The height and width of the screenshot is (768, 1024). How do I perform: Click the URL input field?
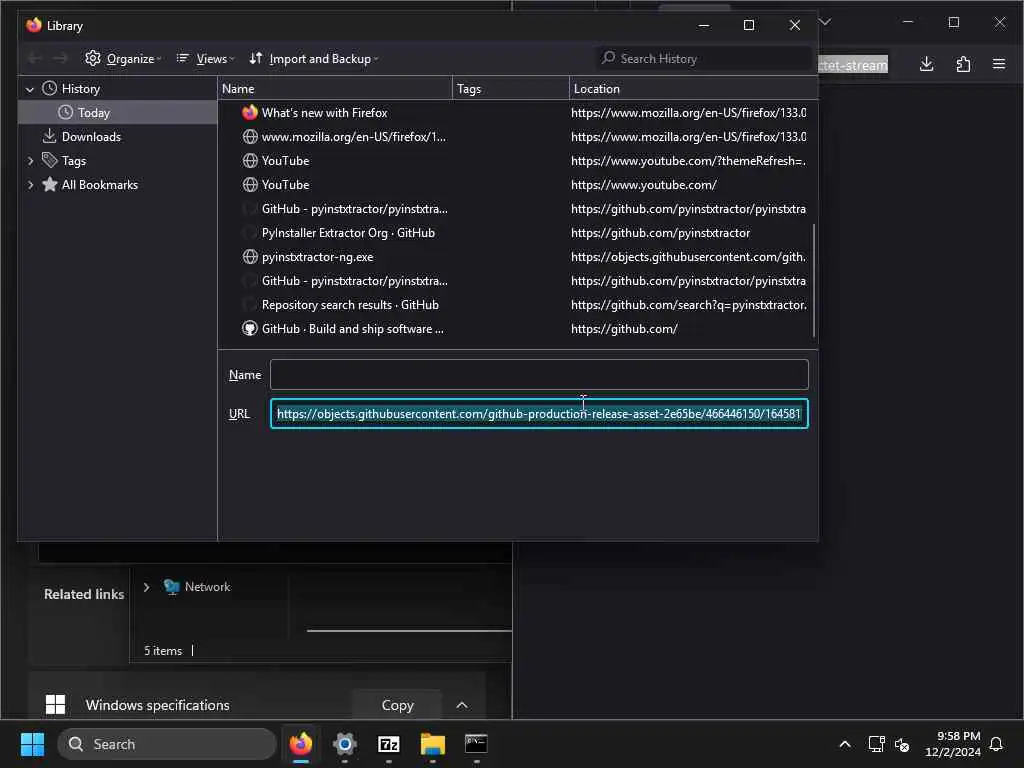click(539, 414)
